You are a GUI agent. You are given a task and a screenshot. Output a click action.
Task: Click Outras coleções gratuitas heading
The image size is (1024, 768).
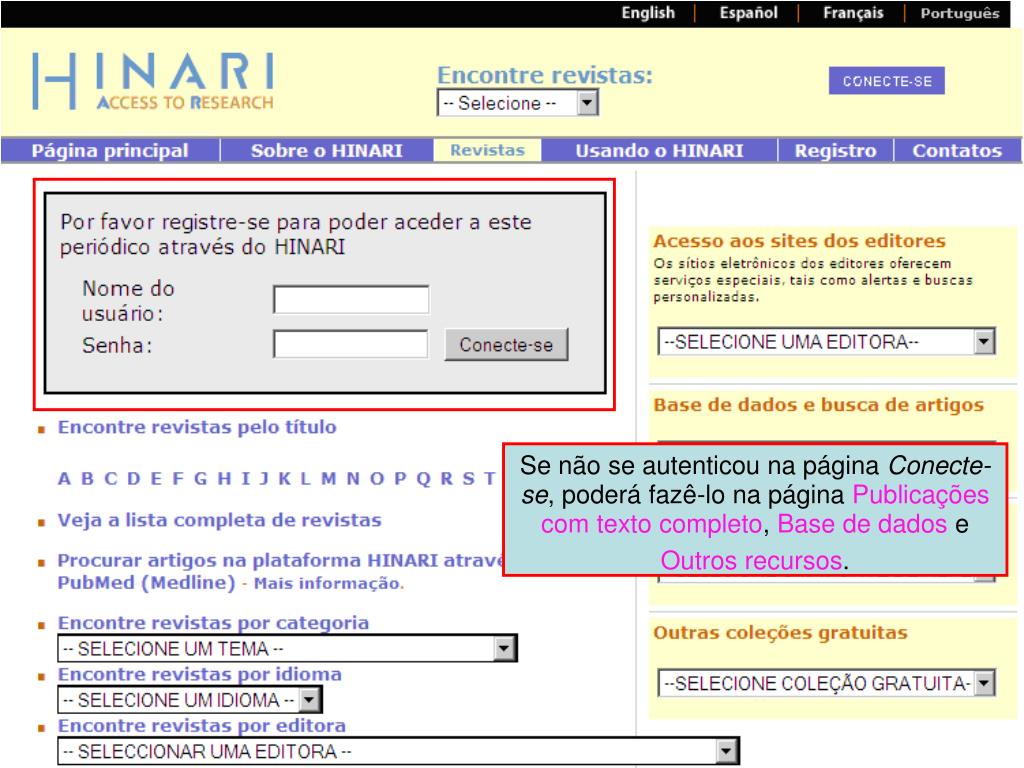[780, 633]
